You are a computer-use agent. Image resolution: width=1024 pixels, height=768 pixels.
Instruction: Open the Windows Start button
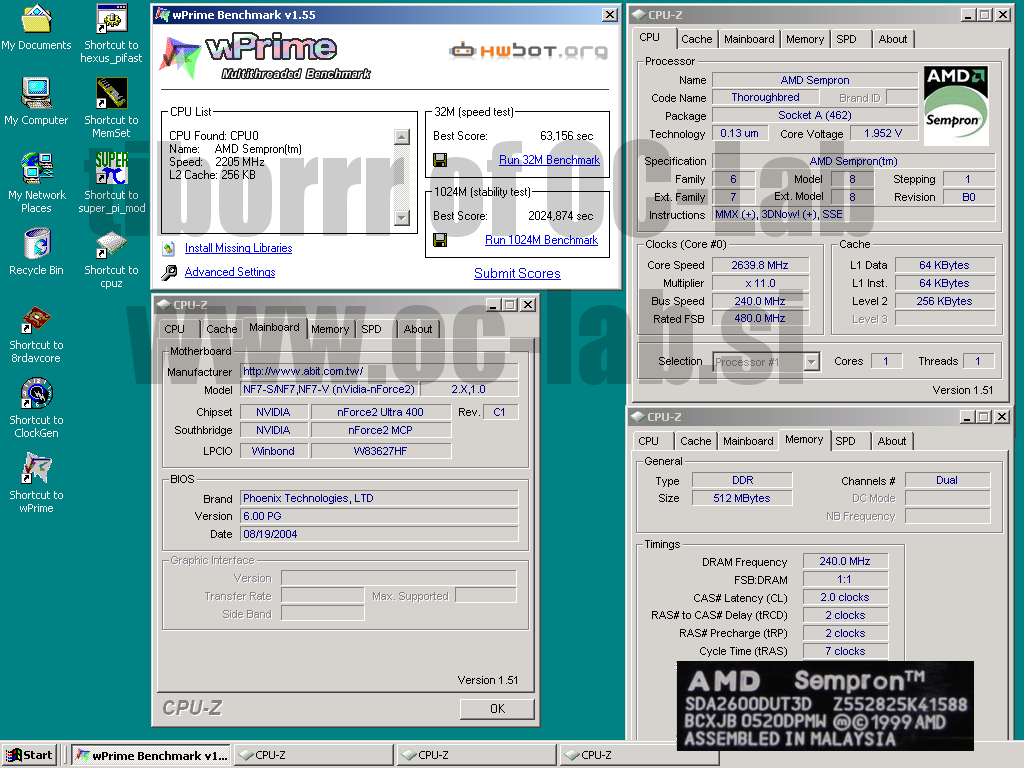coord(29,755)
